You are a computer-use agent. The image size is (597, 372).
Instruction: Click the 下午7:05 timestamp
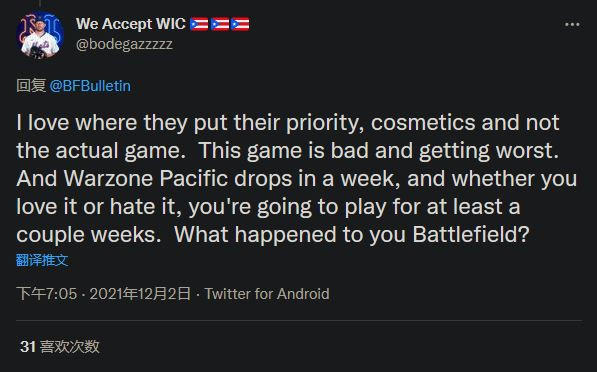point(47,294)
